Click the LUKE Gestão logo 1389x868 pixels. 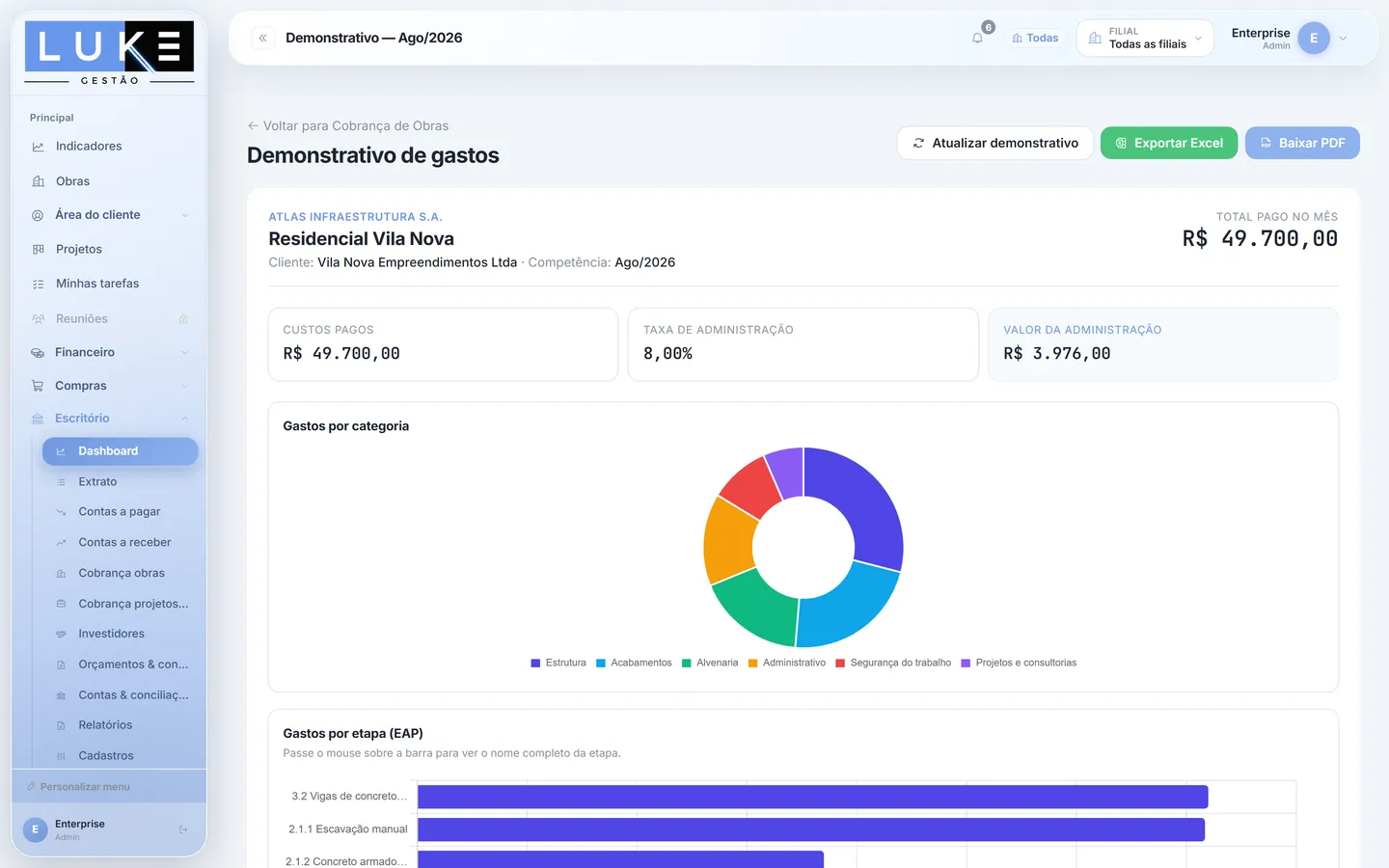tap(109, 53)
